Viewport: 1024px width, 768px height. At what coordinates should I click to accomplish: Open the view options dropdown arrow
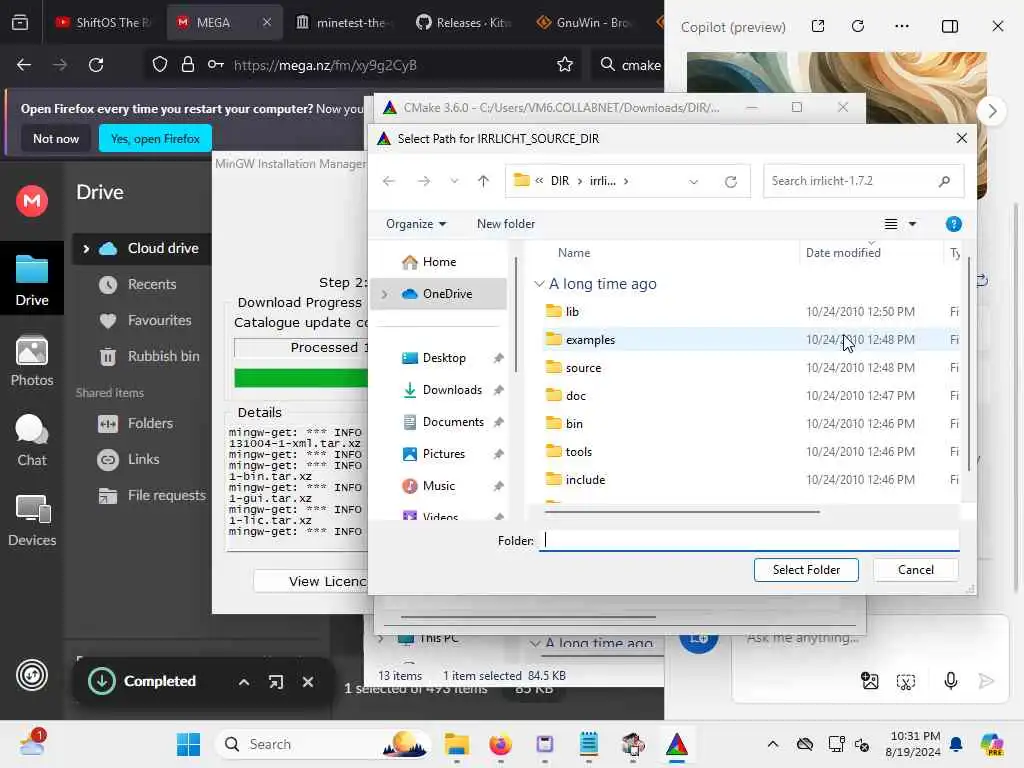(912, 224)
